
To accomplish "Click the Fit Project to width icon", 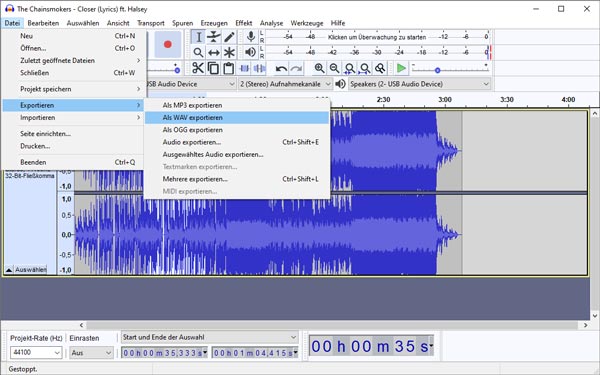I will point(365,68).
